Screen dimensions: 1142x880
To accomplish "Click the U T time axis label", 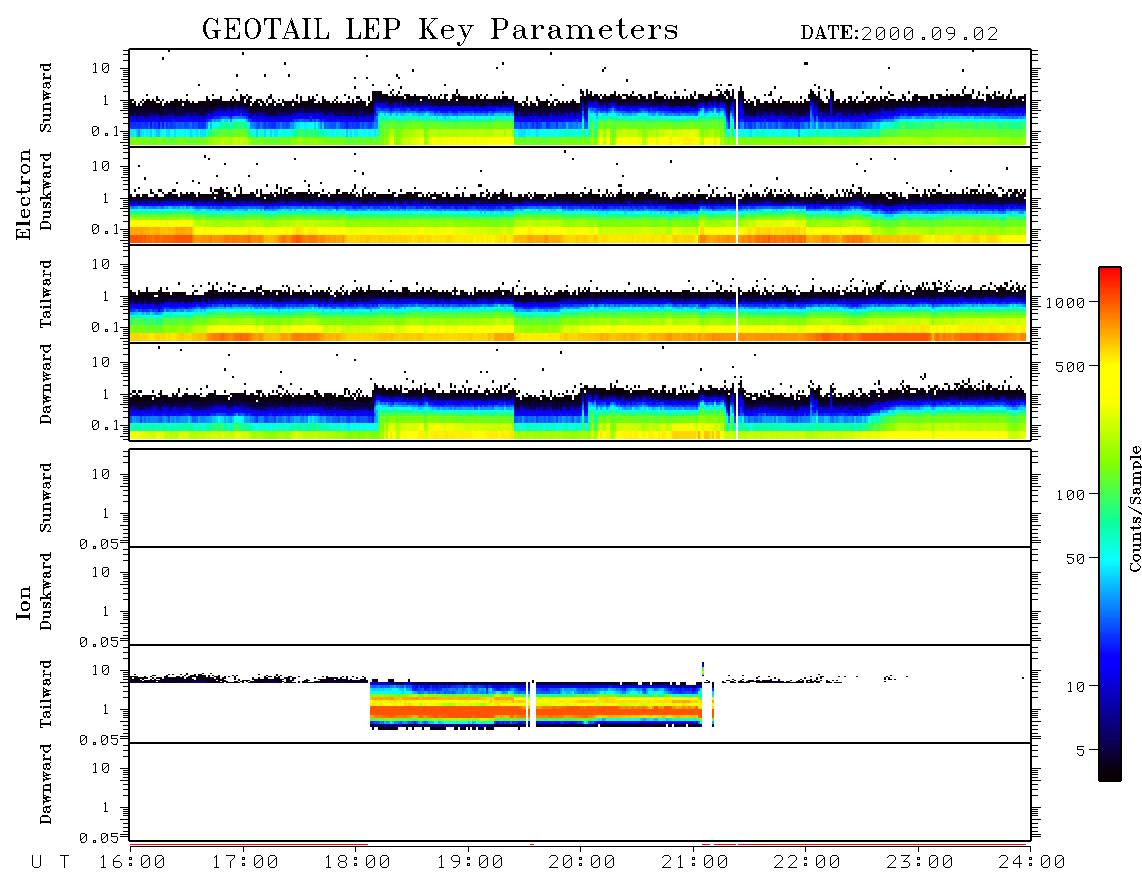I will point(51,863).
